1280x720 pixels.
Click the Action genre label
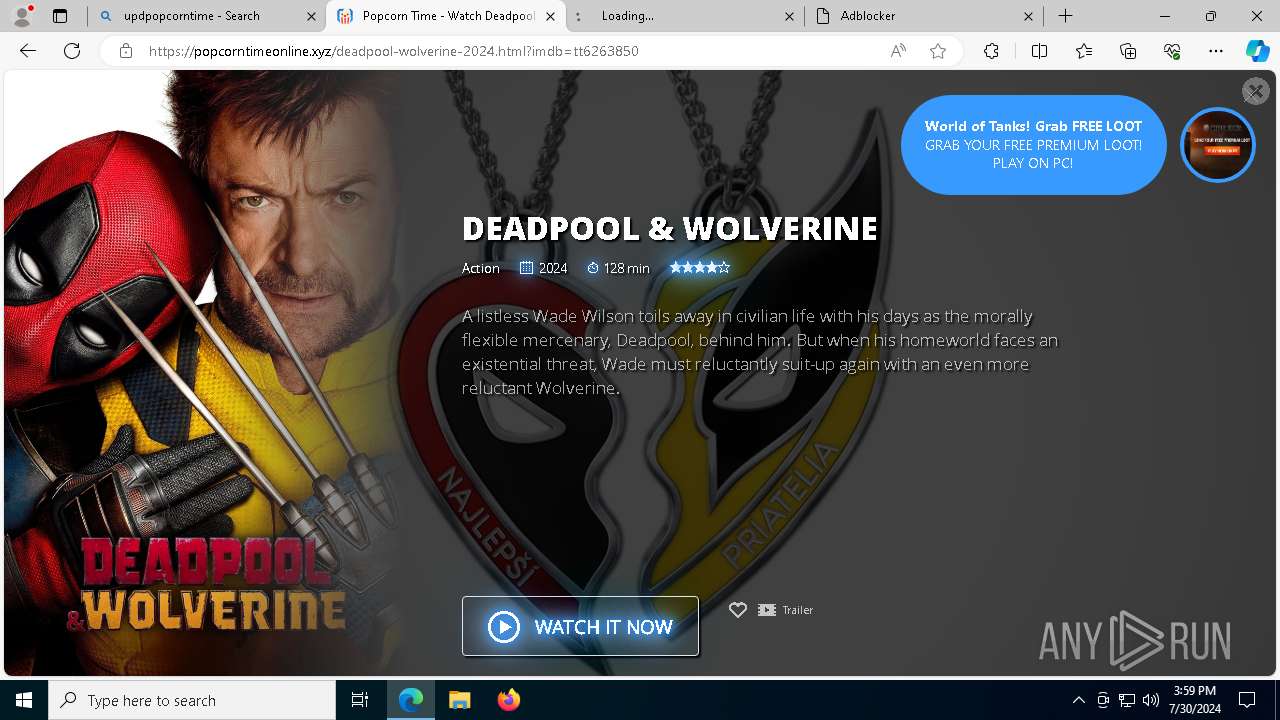[x=480, y=268]
